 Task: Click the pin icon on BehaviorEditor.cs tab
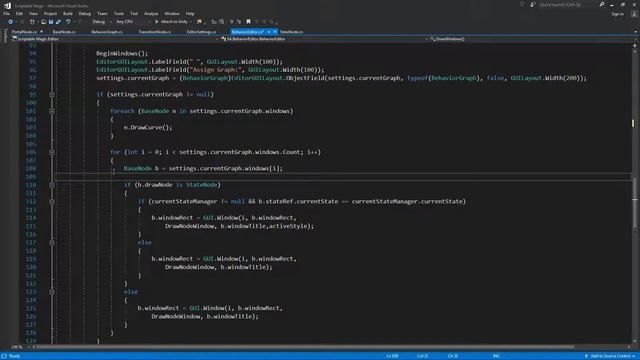[x=269, y=32]
